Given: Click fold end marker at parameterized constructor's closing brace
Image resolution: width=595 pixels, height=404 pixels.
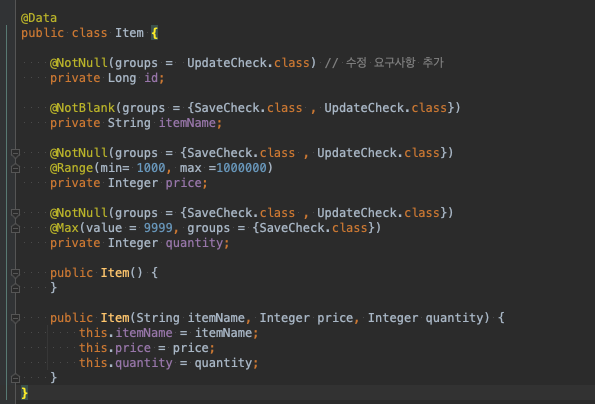Looking at the screenshot, I should tap(15, 378).
